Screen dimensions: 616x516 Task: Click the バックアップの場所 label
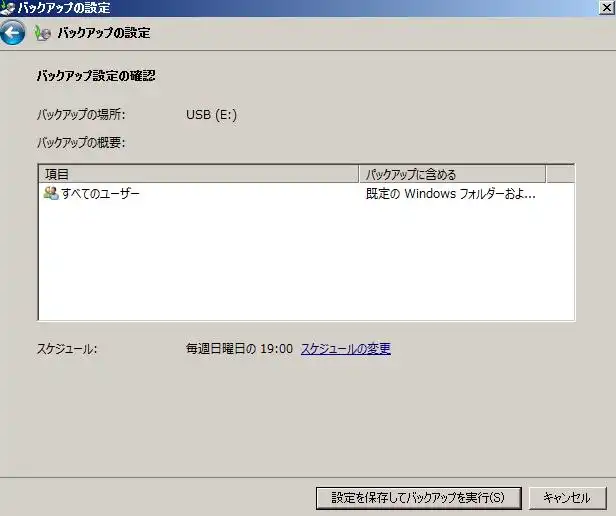tap(81, 114)
